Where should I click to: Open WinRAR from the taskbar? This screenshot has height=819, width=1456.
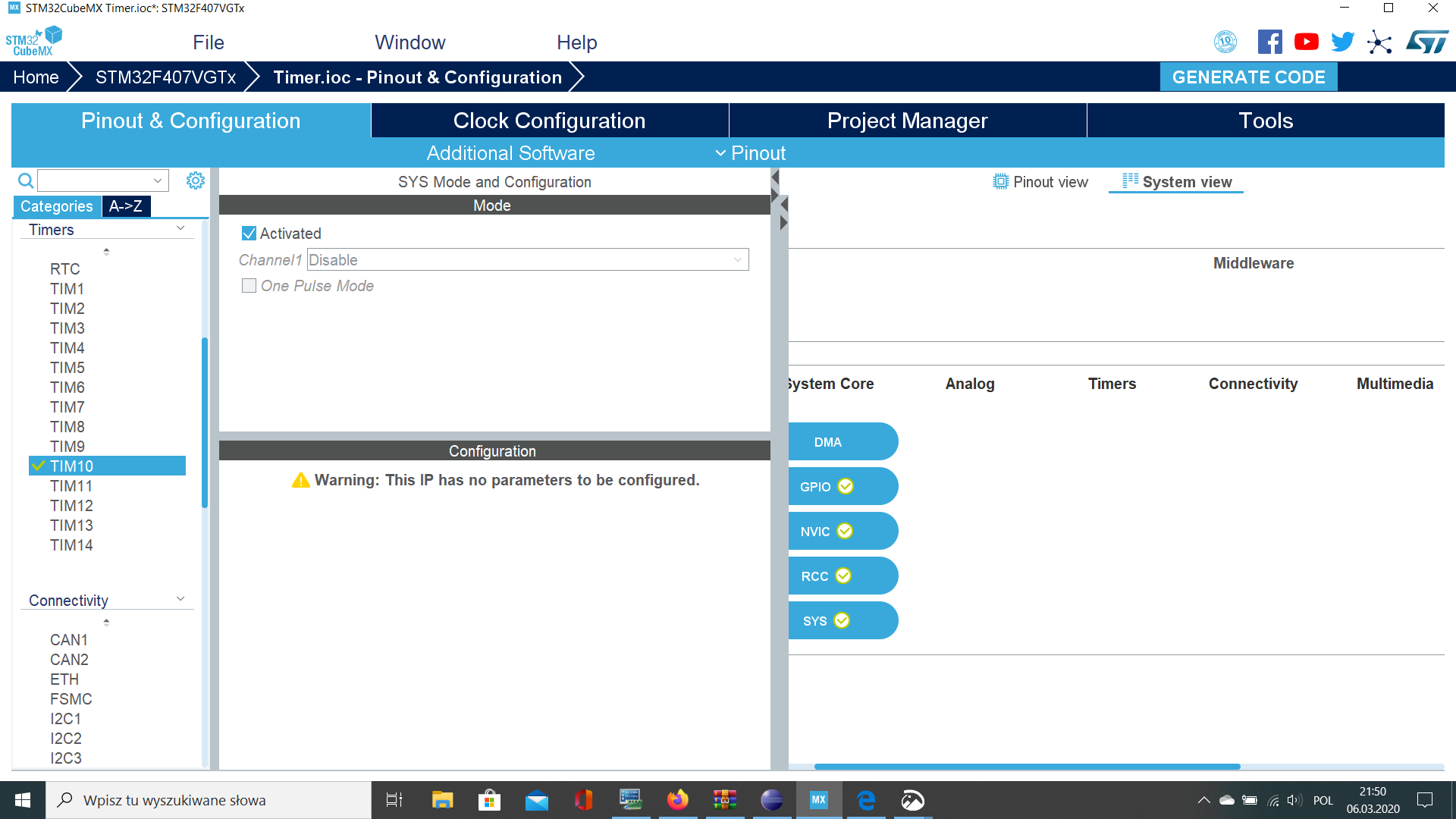pos(725,800)
